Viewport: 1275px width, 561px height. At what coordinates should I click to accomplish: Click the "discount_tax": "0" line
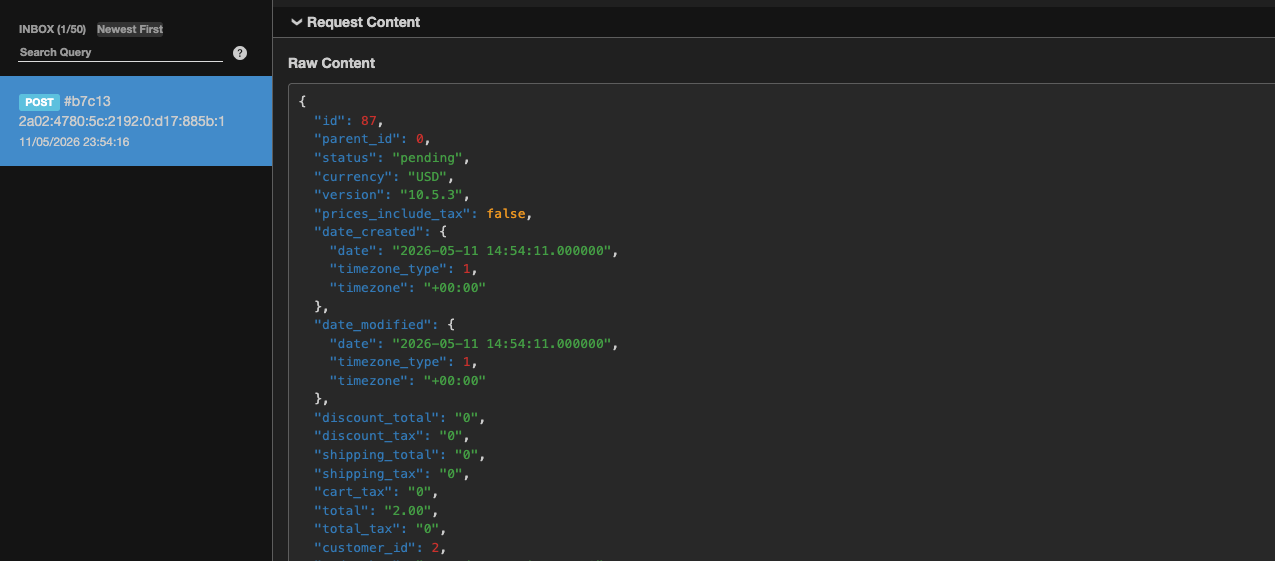(392, 436)
